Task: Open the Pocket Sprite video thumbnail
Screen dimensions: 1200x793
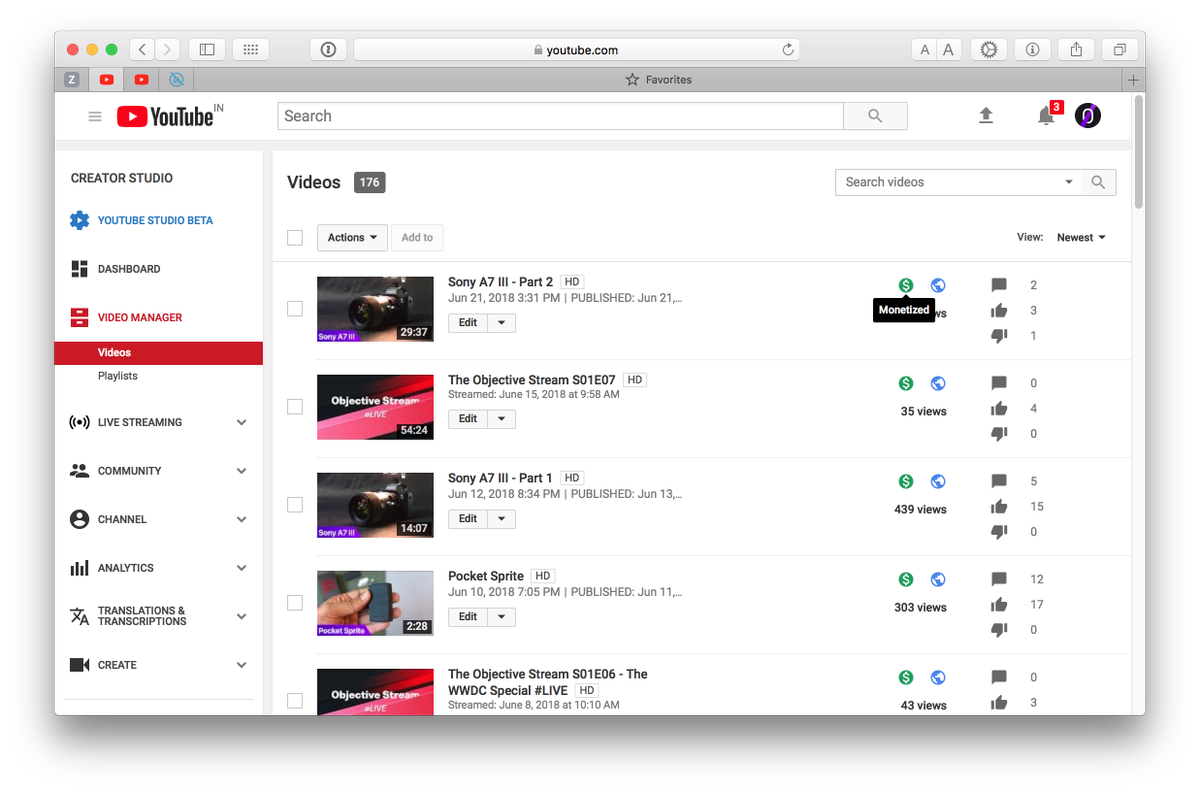Action: coord(375,604)
